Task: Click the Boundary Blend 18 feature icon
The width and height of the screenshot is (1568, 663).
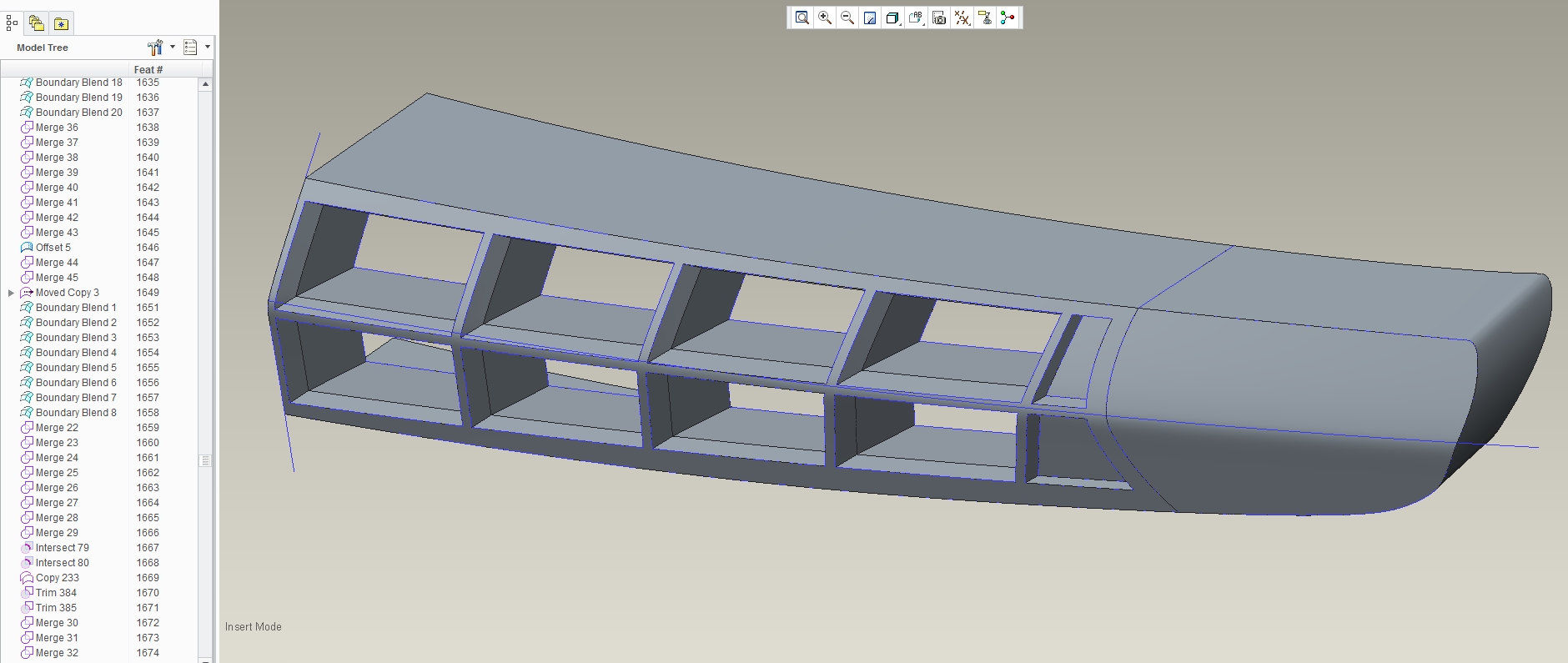Action: (x=27, y=83)
